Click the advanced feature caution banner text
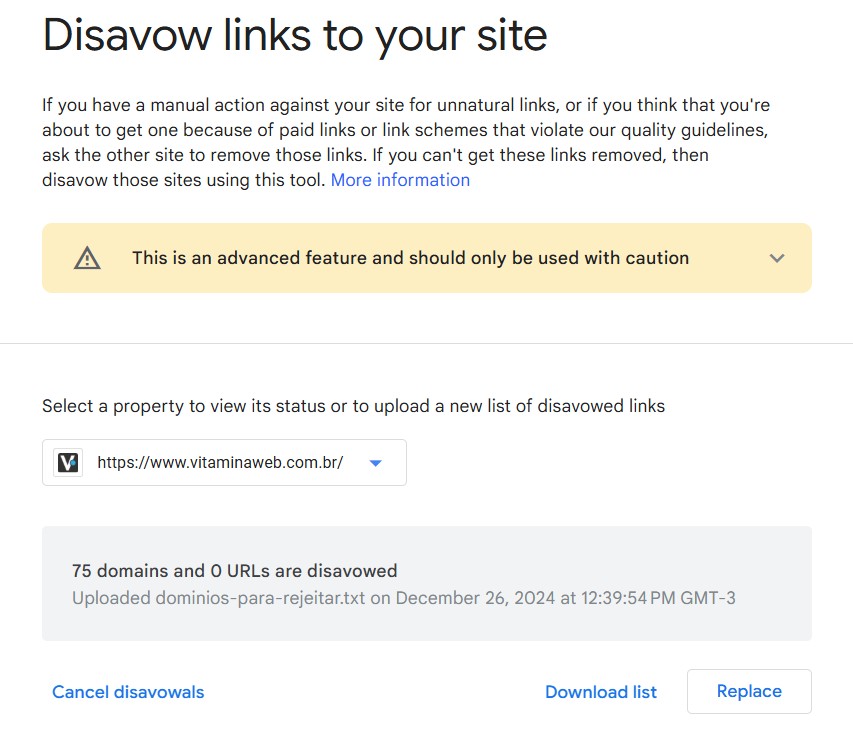853x741 pixels. (411, 258)
